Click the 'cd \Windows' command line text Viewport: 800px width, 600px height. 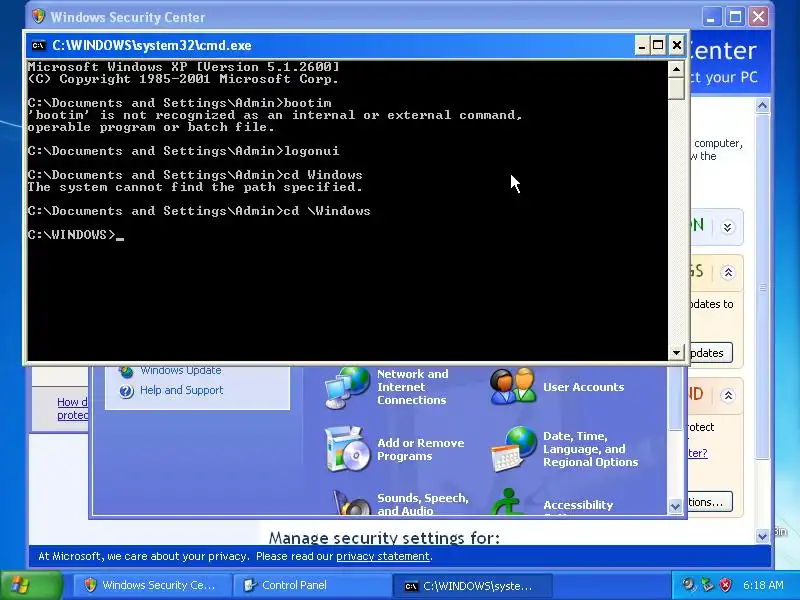pos(327,211)
